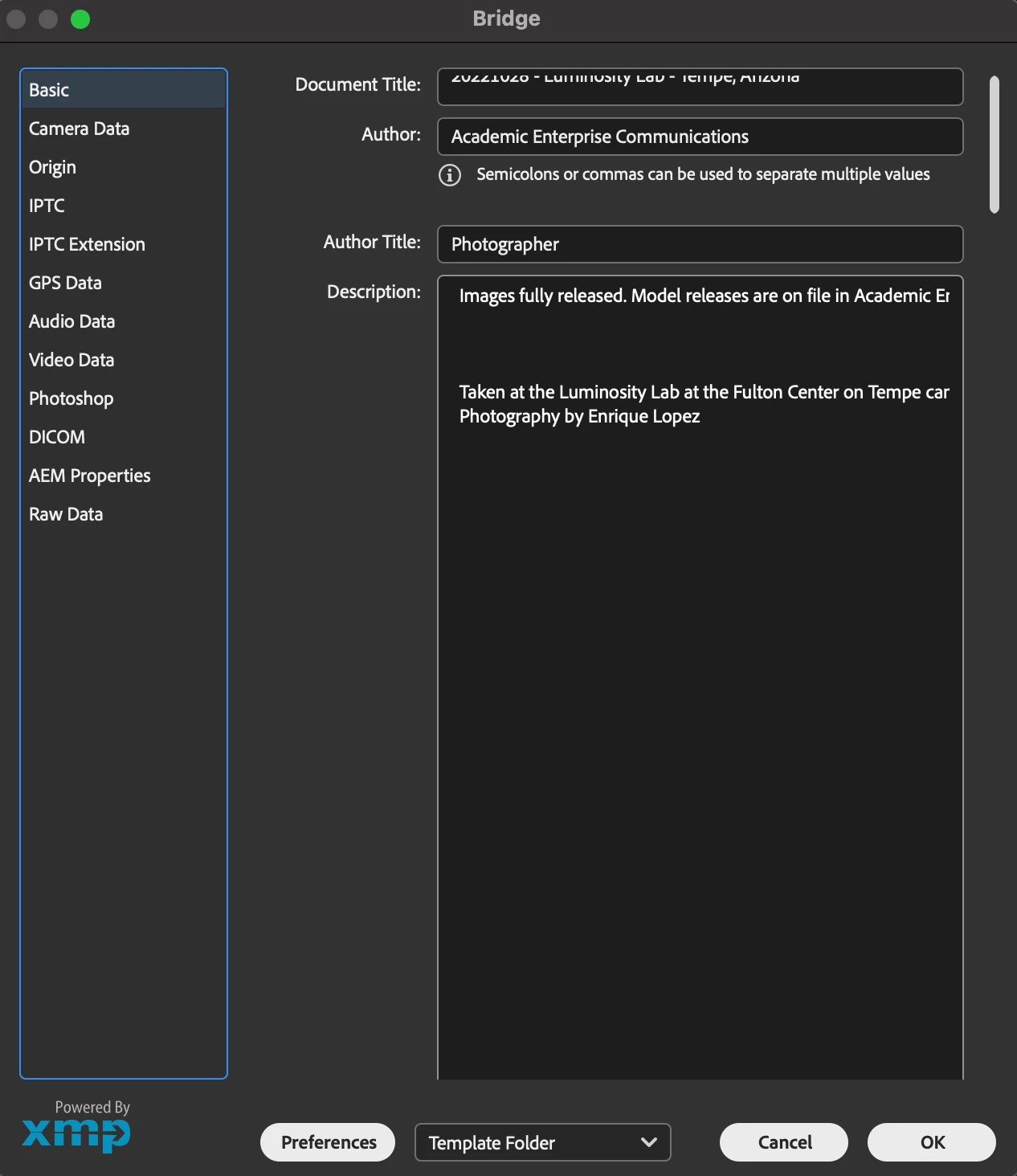Show the Video Data section
Screen dimensions: 1017x1176
pyautogui.click(x=124, y=360)
